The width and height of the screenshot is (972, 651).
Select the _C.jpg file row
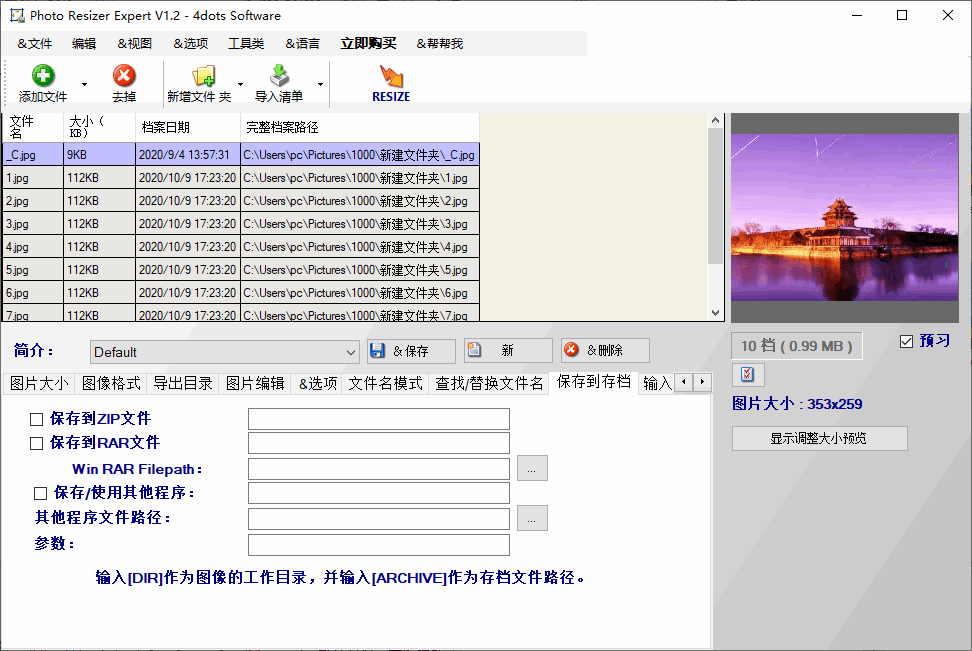click(x=241, y=155)
